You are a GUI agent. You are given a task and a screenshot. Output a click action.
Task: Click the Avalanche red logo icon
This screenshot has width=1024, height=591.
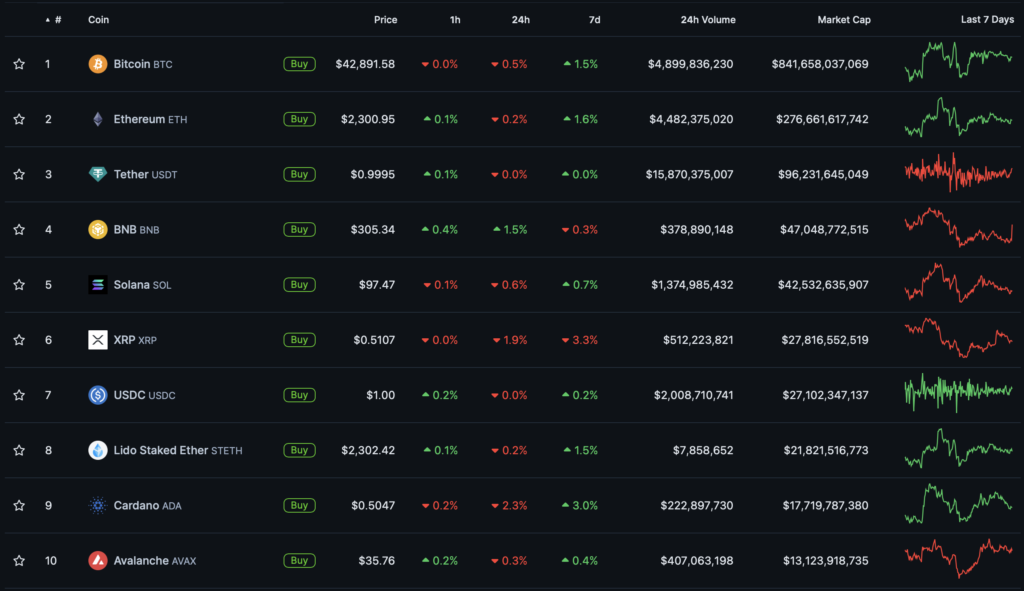97,560
